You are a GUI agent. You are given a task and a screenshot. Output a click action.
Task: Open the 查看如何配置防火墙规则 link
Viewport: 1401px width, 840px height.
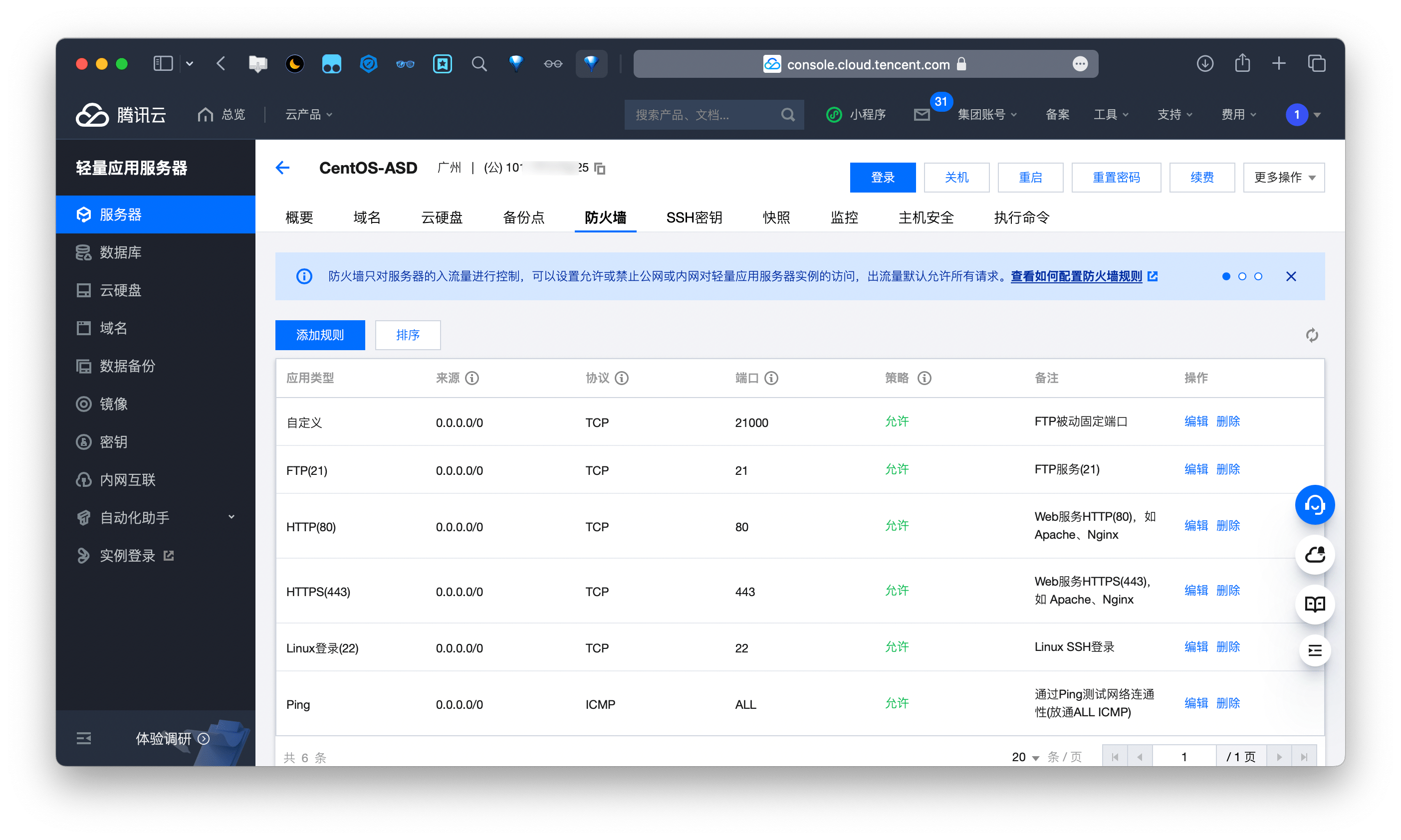point(1076,277)
